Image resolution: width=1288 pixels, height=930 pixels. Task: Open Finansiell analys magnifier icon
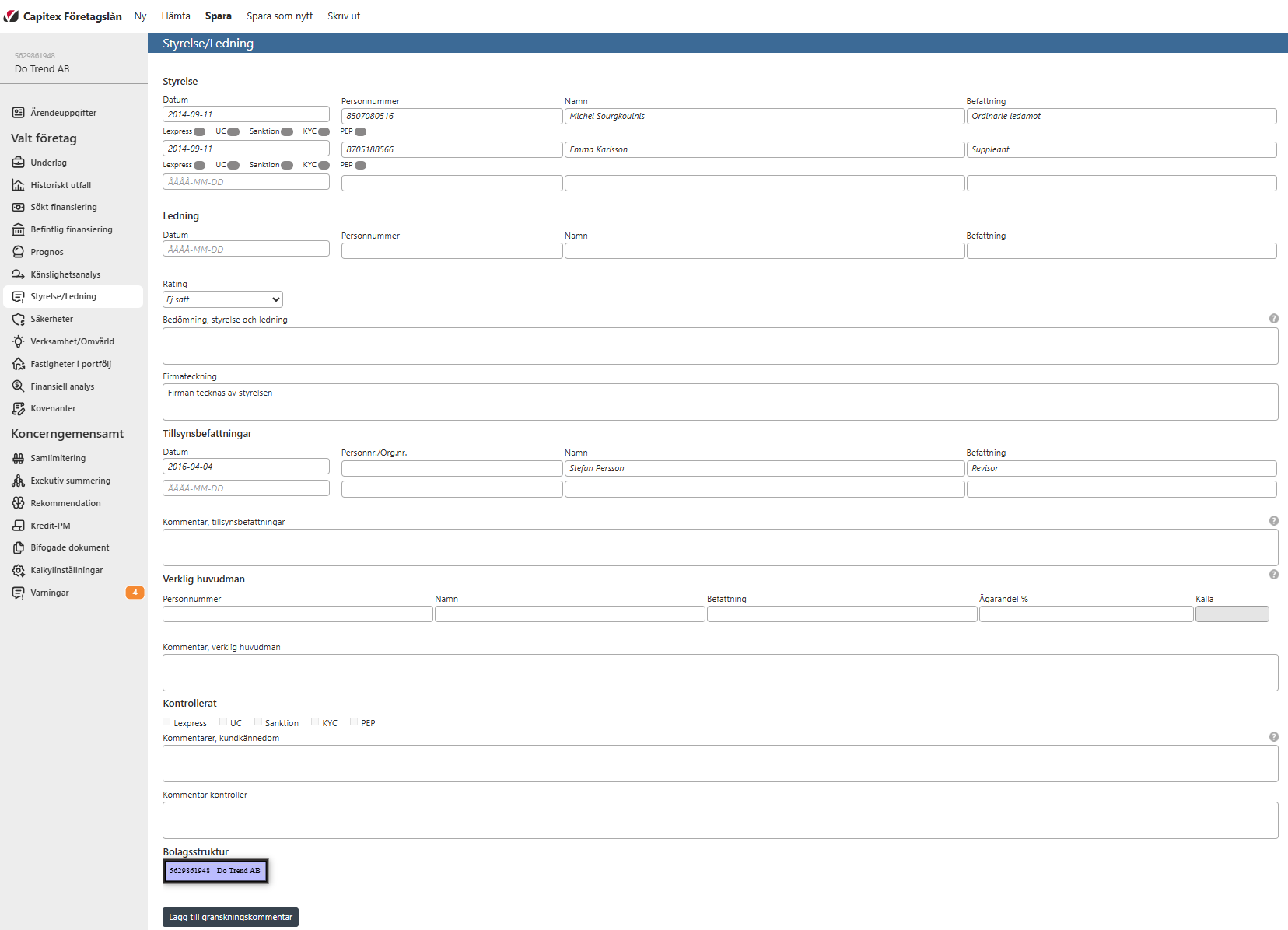18,386
